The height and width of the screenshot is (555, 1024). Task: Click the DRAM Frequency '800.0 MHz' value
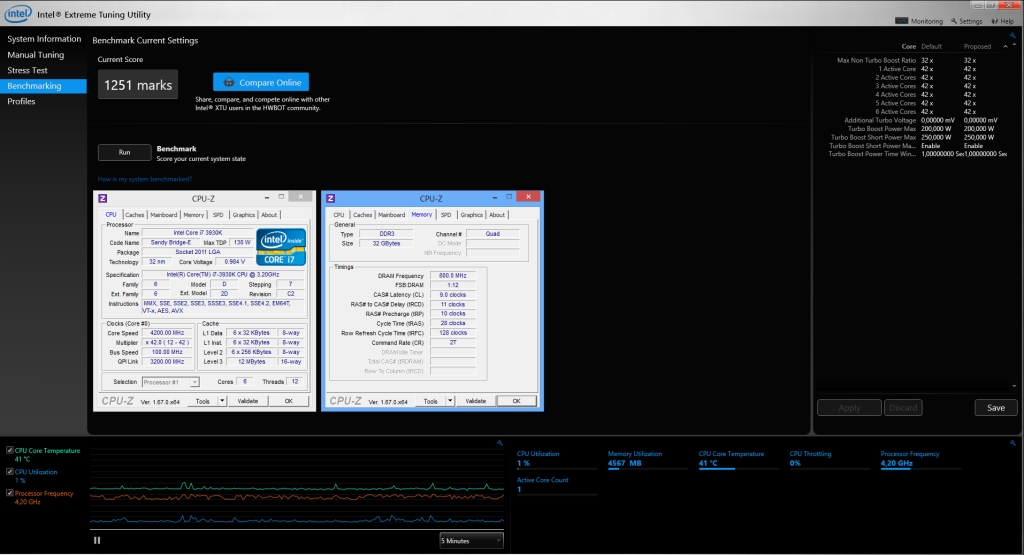(452, 276)
